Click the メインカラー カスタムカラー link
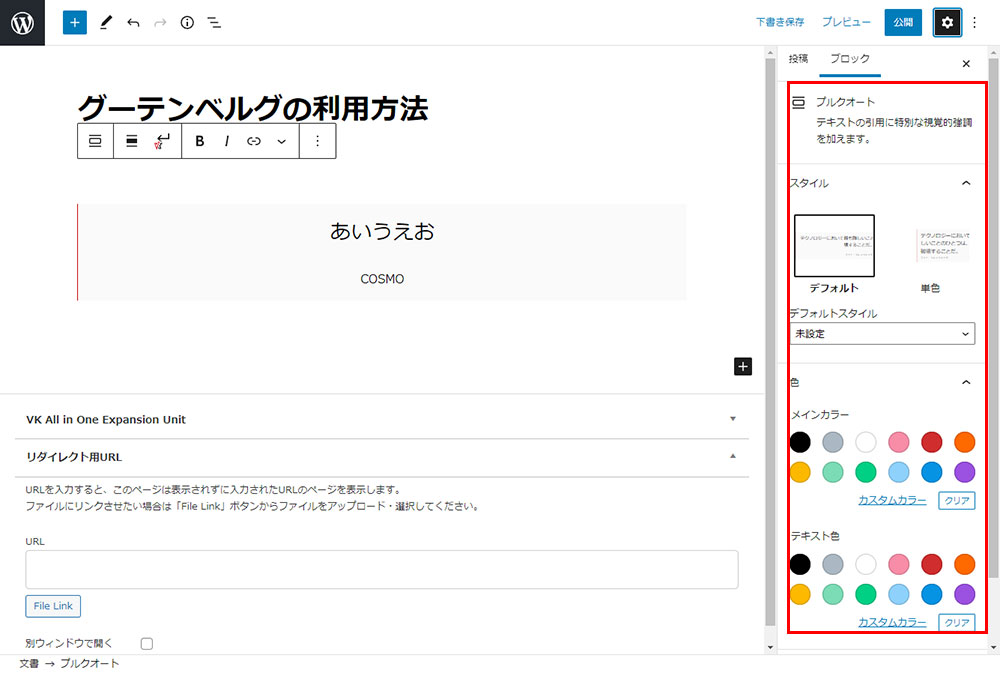 (x=892, y=500)
